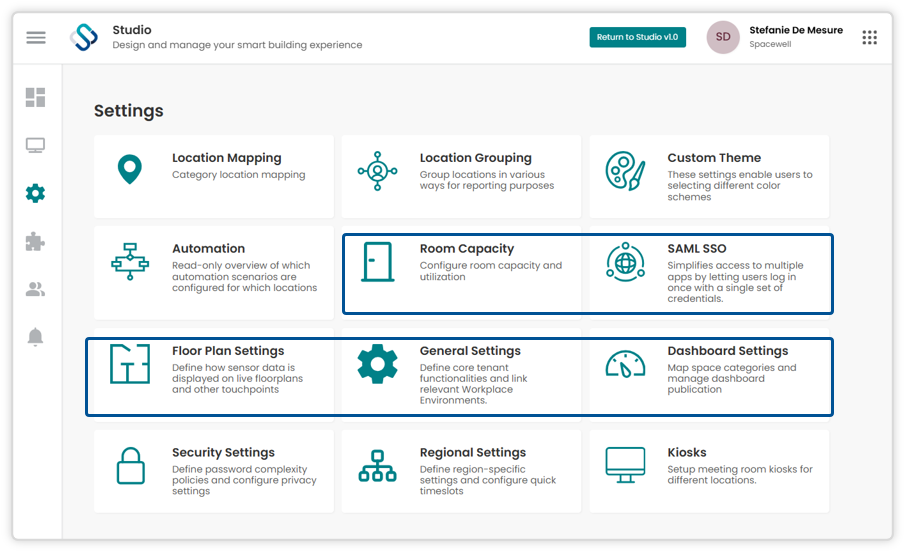Open the app launcher grid icon
The image size is (905, 552).
tap(869, 38)
